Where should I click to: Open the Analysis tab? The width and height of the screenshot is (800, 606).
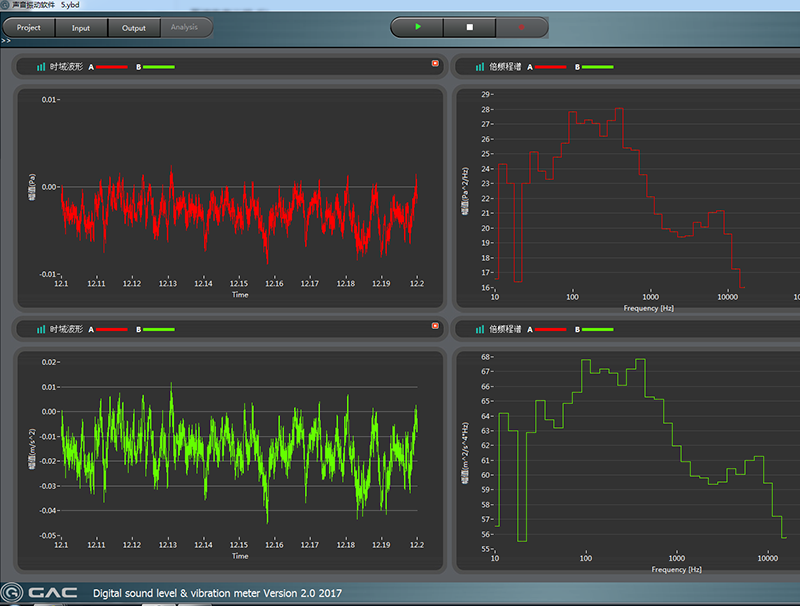point(185,27)
